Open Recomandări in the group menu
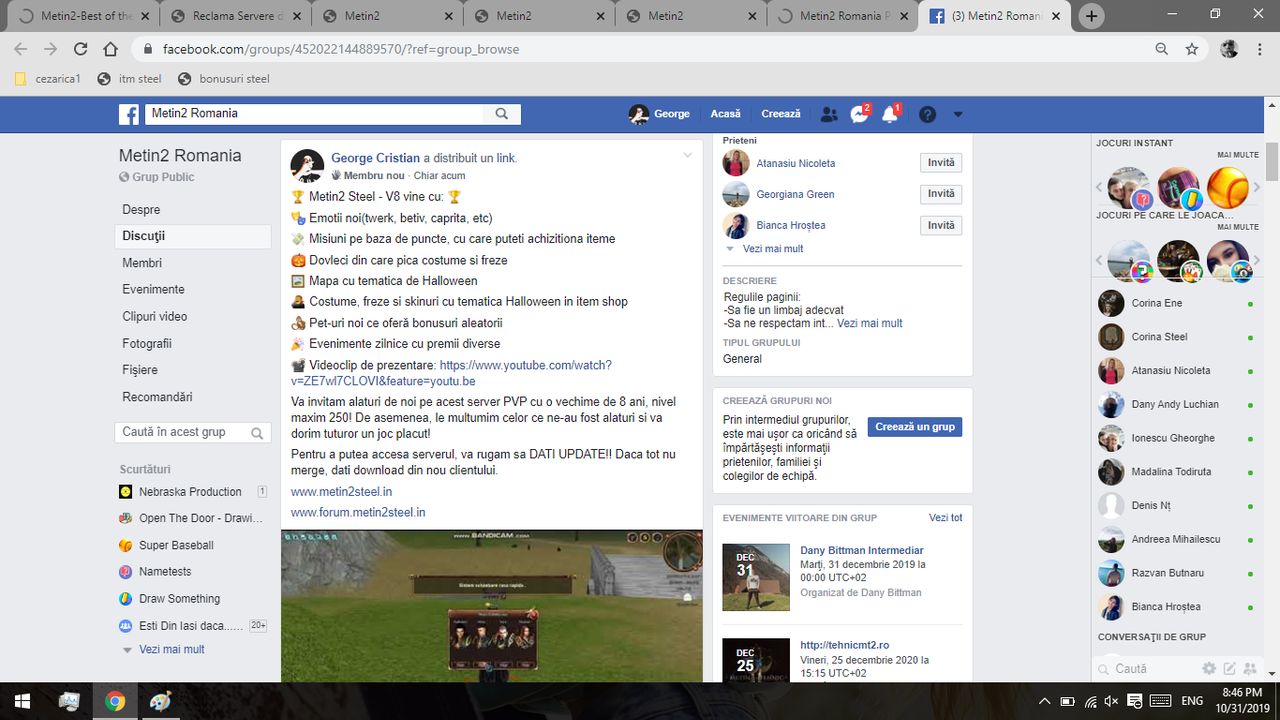Viewport: 1280px width, 720px height. point(192,397)
